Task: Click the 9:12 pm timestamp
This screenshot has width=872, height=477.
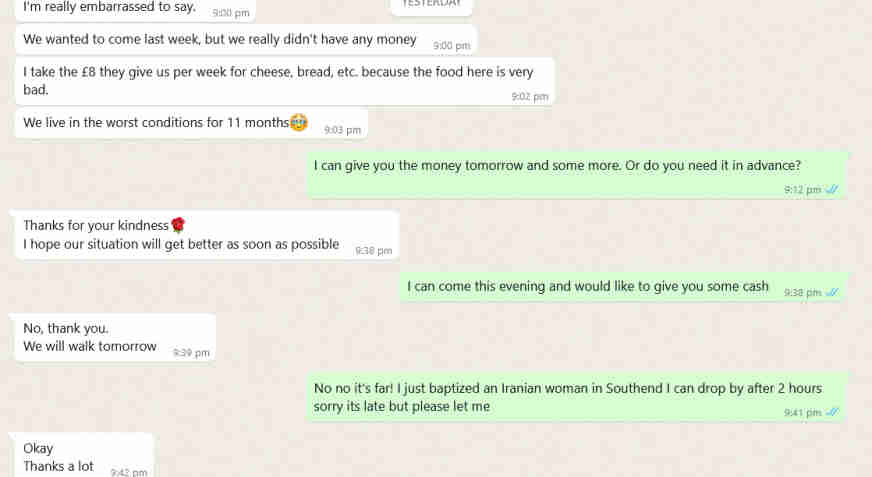Action: pos(802,190)
